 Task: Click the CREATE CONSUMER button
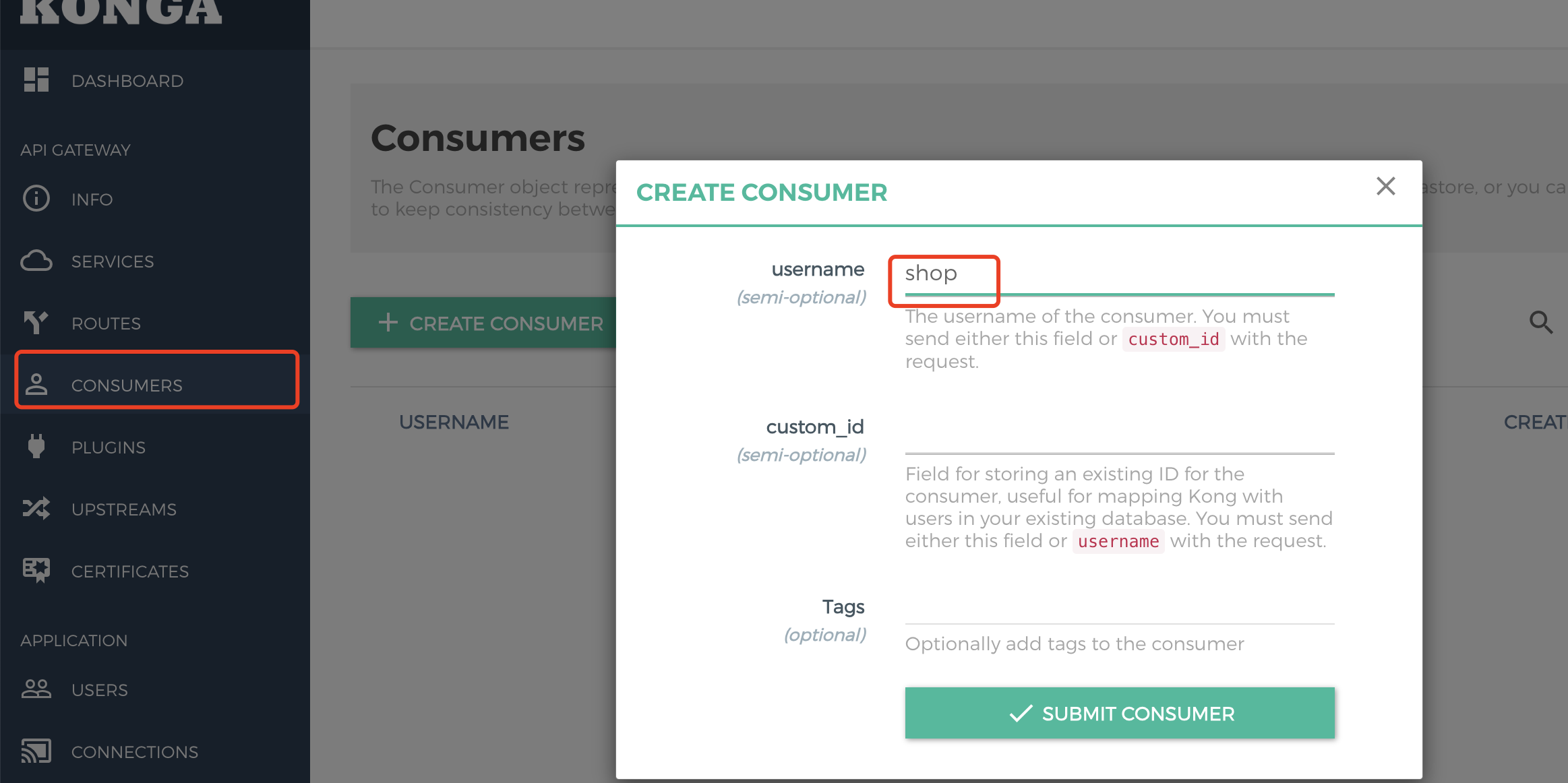point(490,322)
